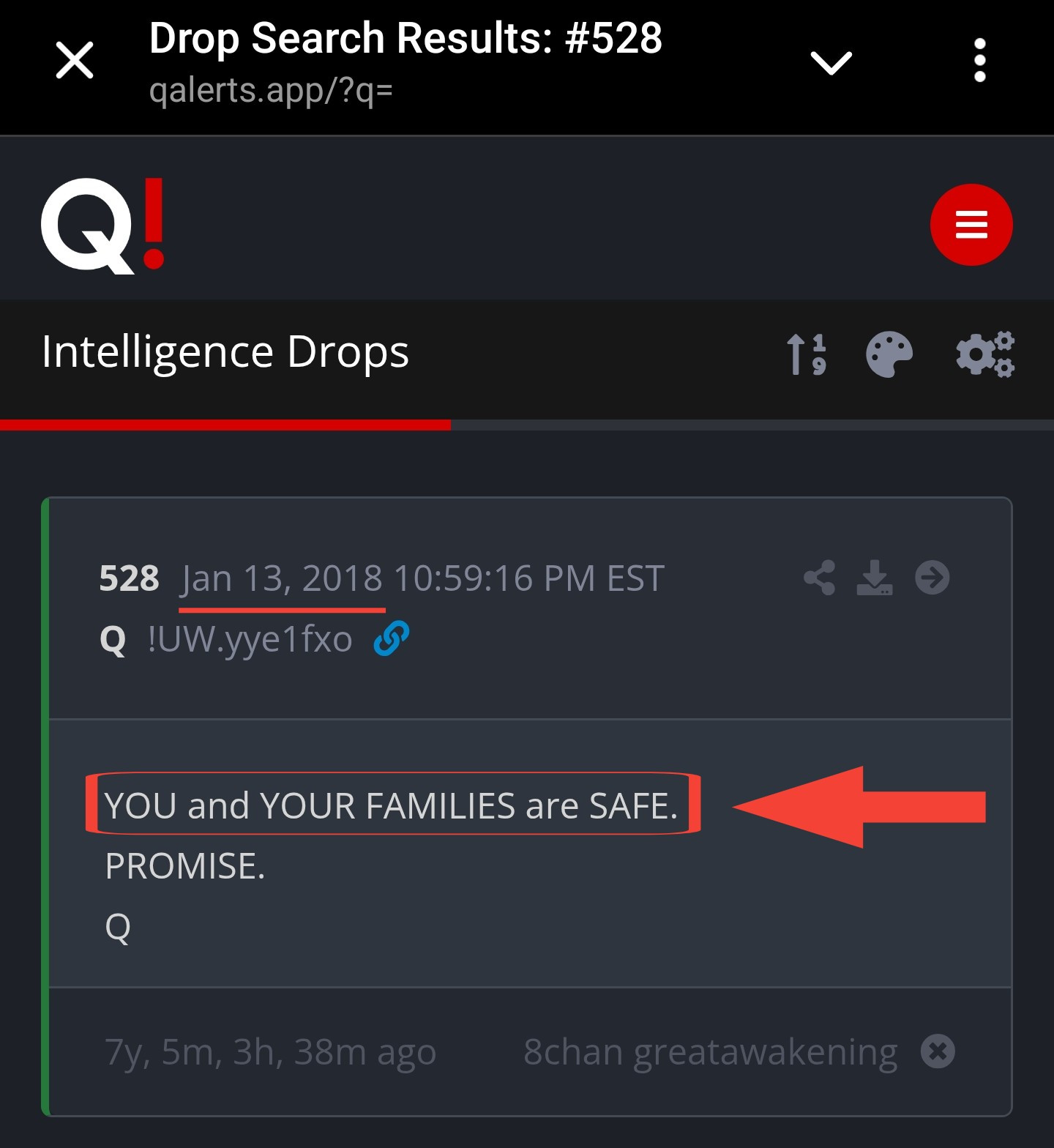Image resolution: width=1054 pixels, height=1148 pixels.
Task: Clear the 8chan greatawakening filter
Action: click(x=938, y=1052)
